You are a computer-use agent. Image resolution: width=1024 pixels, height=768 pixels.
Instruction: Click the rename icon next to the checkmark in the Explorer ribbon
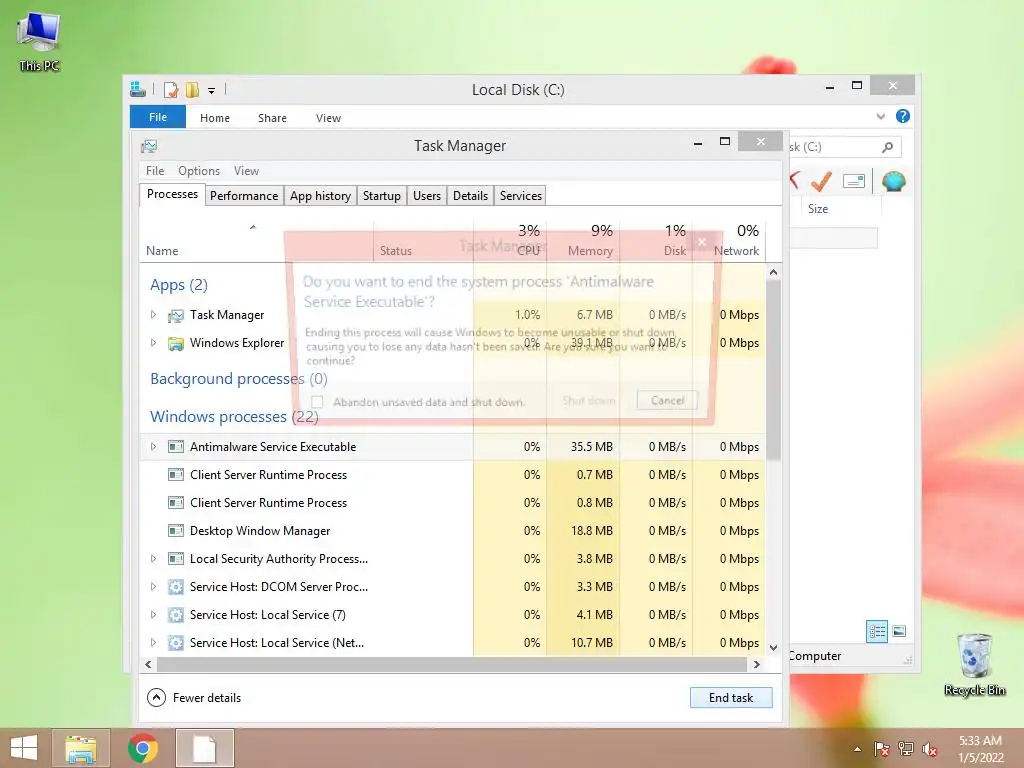coord(854,181)
